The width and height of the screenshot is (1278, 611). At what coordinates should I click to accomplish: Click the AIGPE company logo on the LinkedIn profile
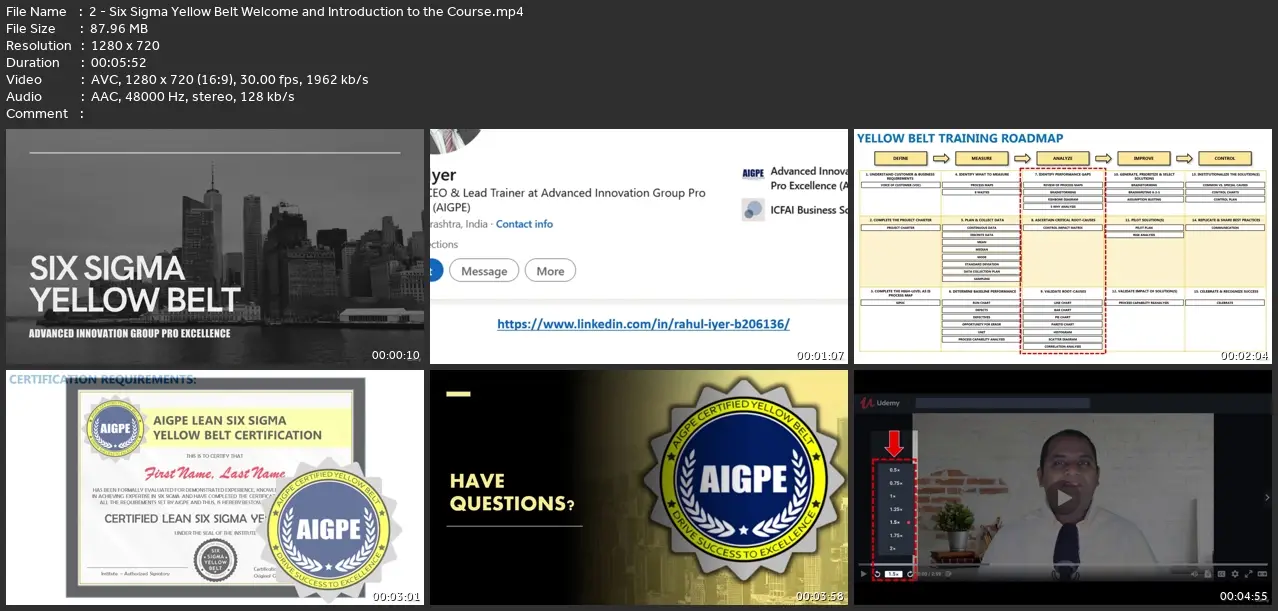pyautogui.click(x=753, y=173)
